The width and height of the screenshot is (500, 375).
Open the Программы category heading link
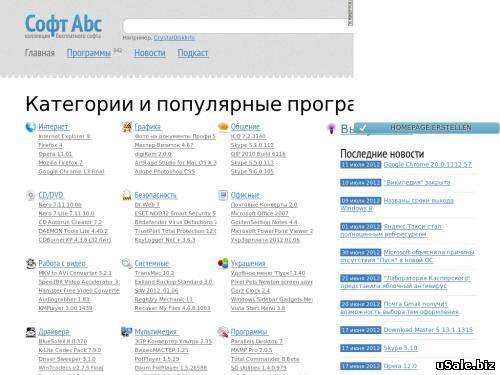(249, 332)
